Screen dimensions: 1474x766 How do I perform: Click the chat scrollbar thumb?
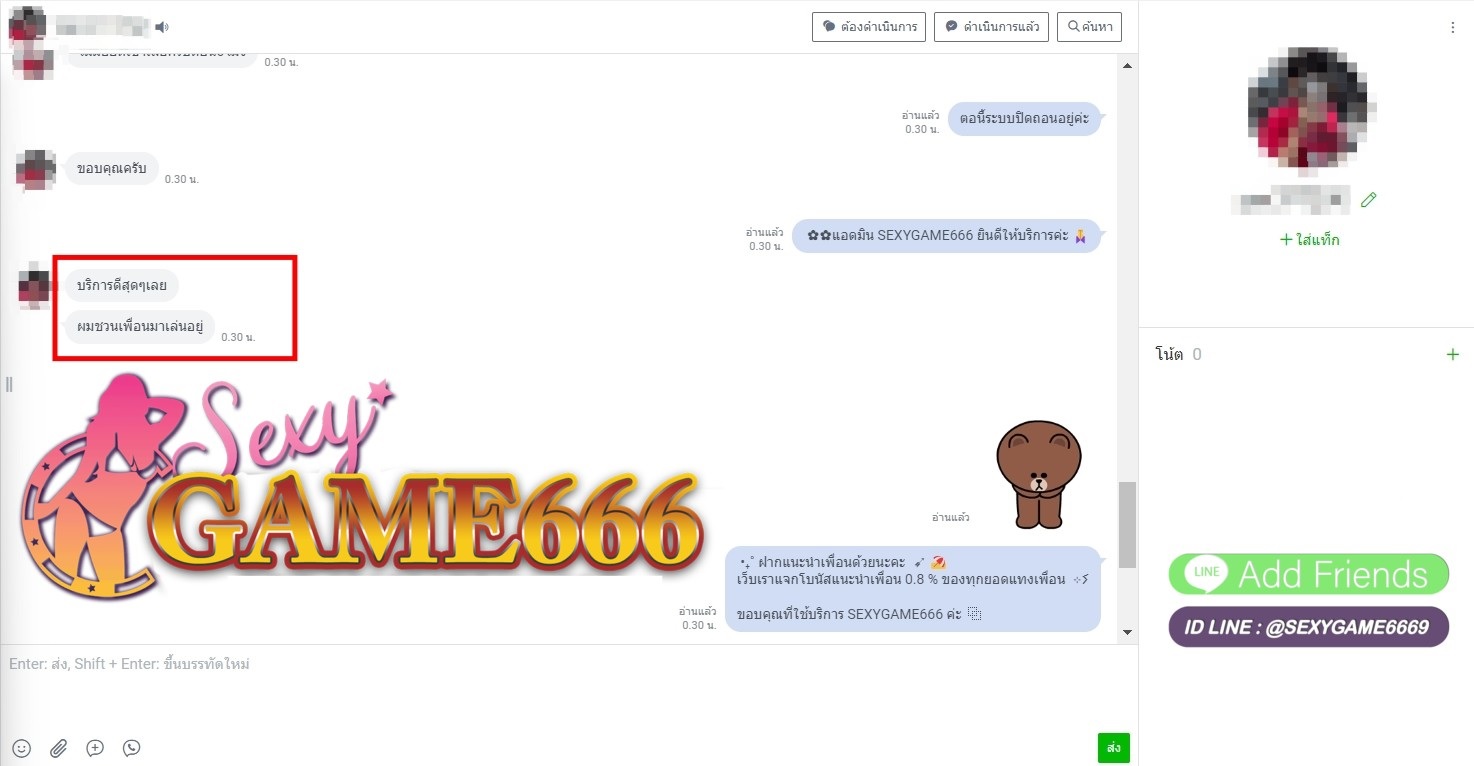click(x=1128, y=524)
